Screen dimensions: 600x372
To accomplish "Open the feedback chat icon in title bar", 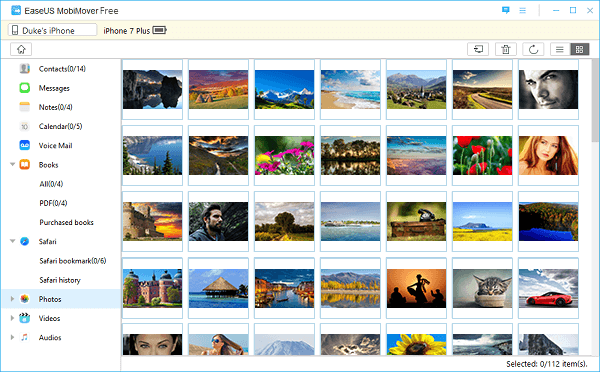I will 505,10.
